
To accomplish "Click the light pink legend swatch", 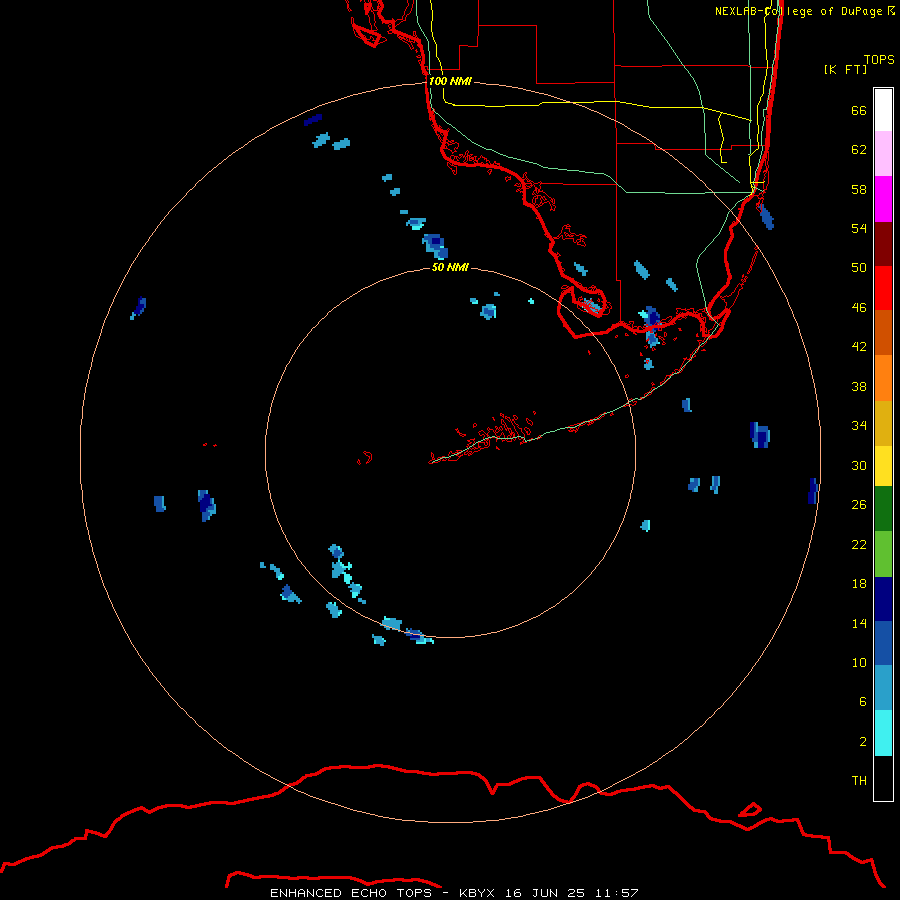I will coord(883,153).
